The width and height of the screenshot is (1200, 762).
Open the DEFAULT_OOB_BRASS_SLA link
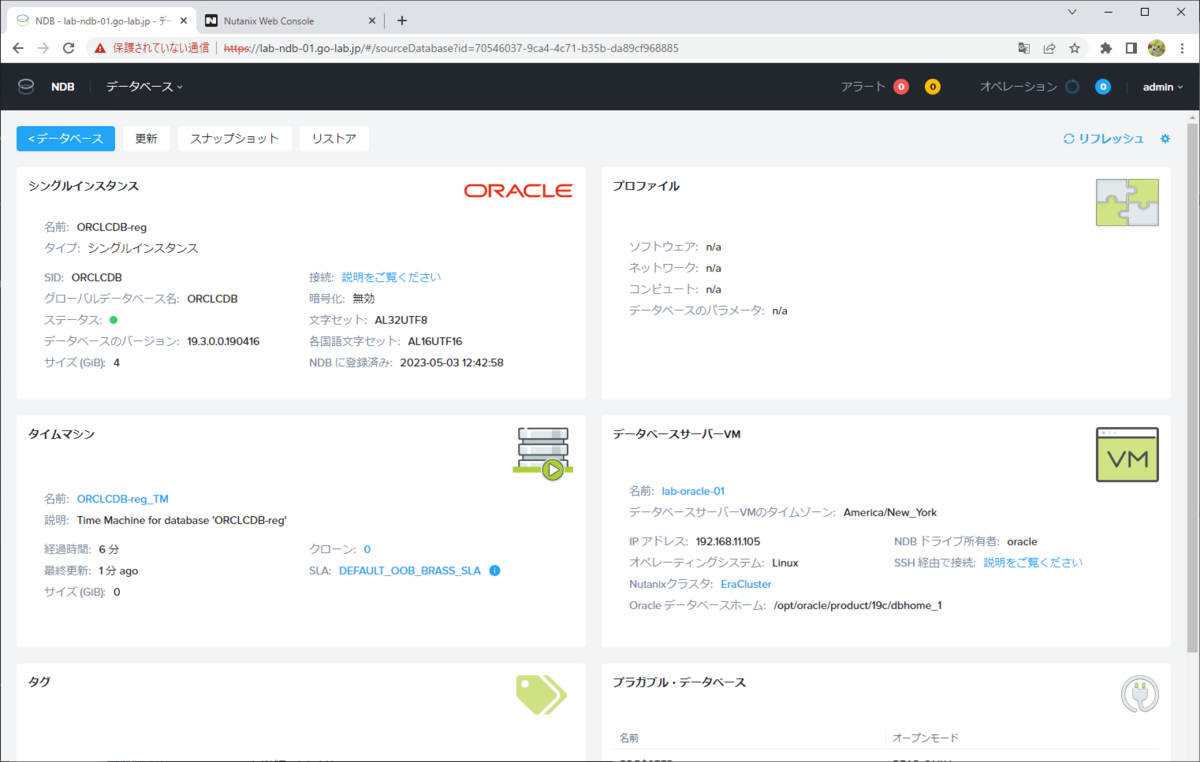[410, 571]
